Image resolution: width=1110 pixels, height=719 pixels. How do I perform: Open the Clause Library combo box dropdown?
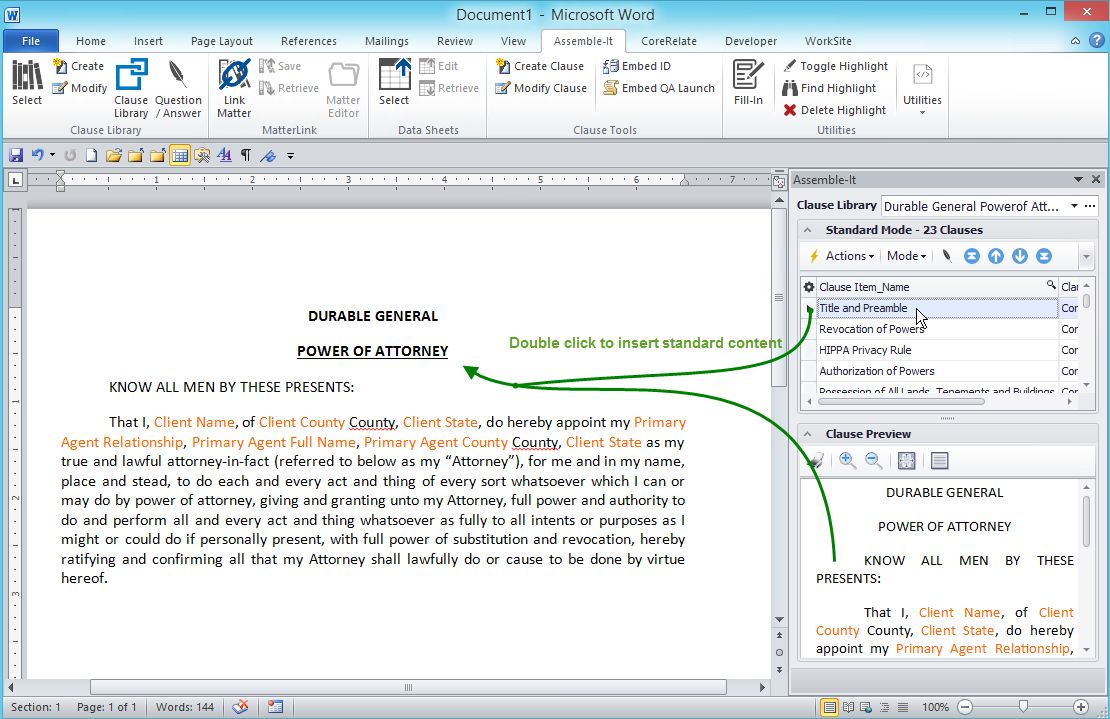1074,206
